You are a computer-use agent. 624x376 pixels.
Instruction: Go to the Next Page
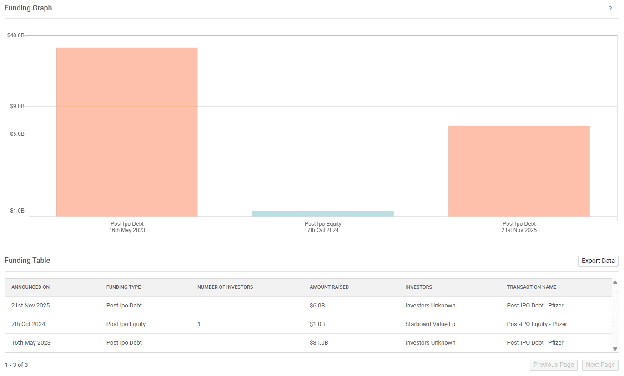click(x=600, y=364)
